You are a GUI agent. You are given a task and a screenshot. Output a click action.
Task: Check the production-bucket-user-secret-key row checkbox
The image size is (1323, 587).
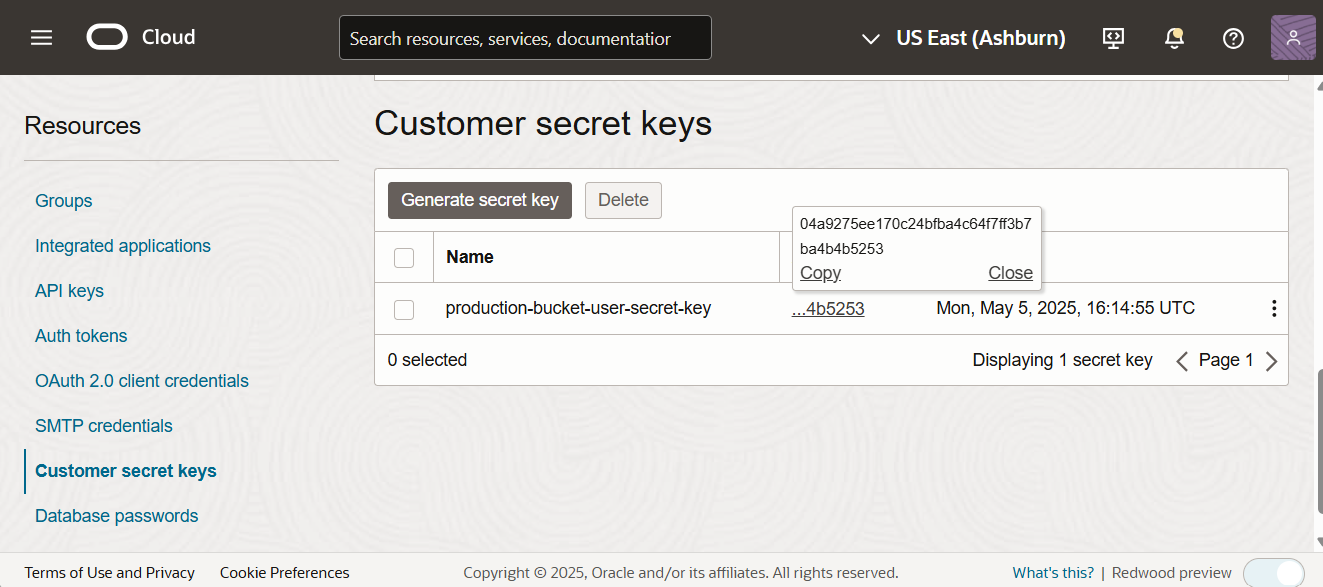(x=404, y=310)
